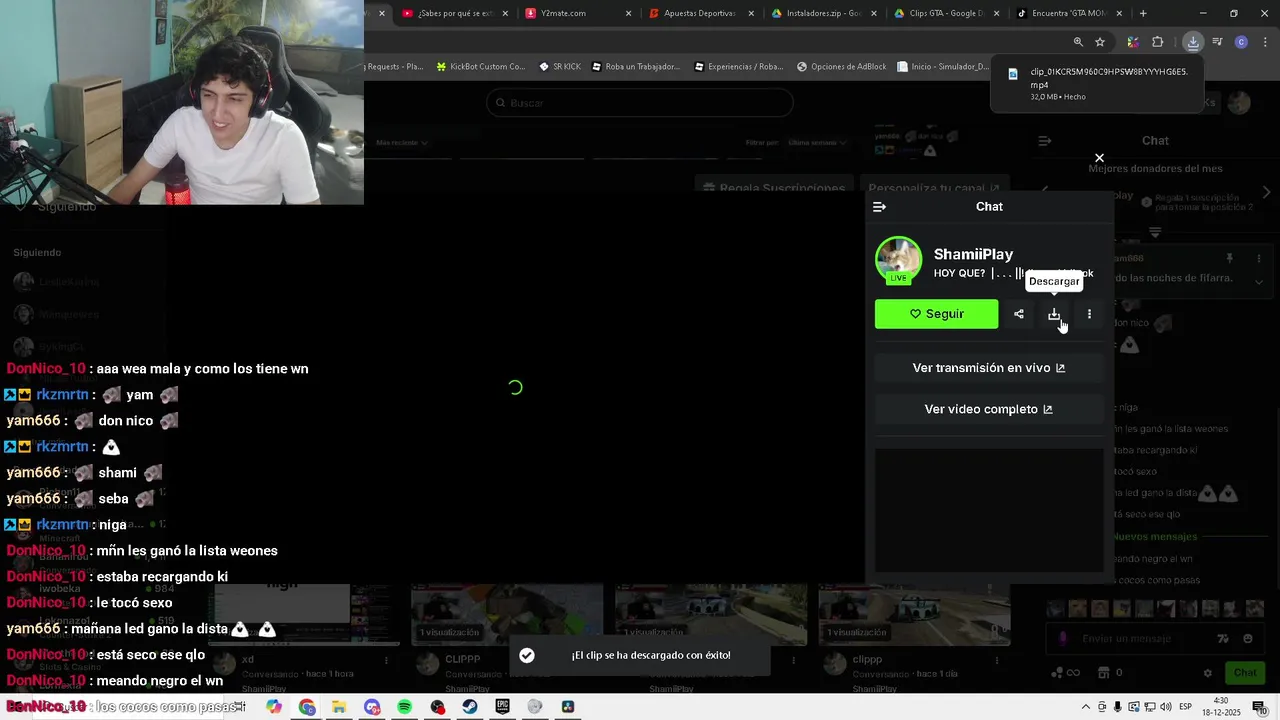This screenshot has height=720, width=1280.
Task: Expand the pinned message chevron
Action: click(1258, 282)
